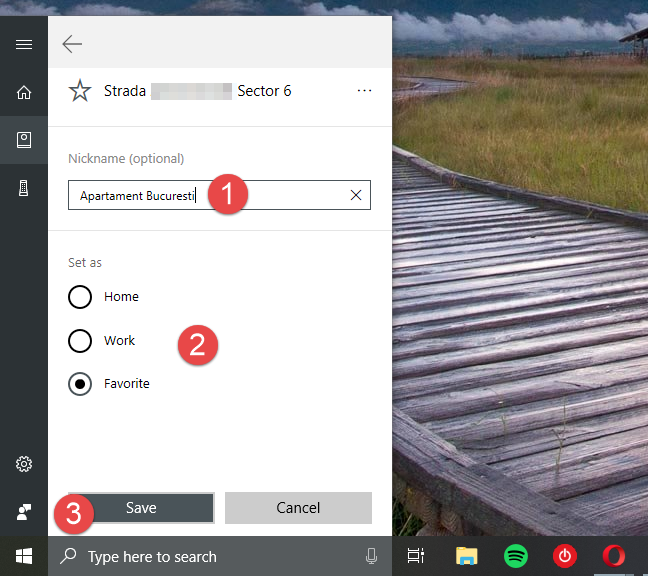648x576 pixels.
Task: Open the Feedback icon in sidebar
Action: (x=24, y=512)
